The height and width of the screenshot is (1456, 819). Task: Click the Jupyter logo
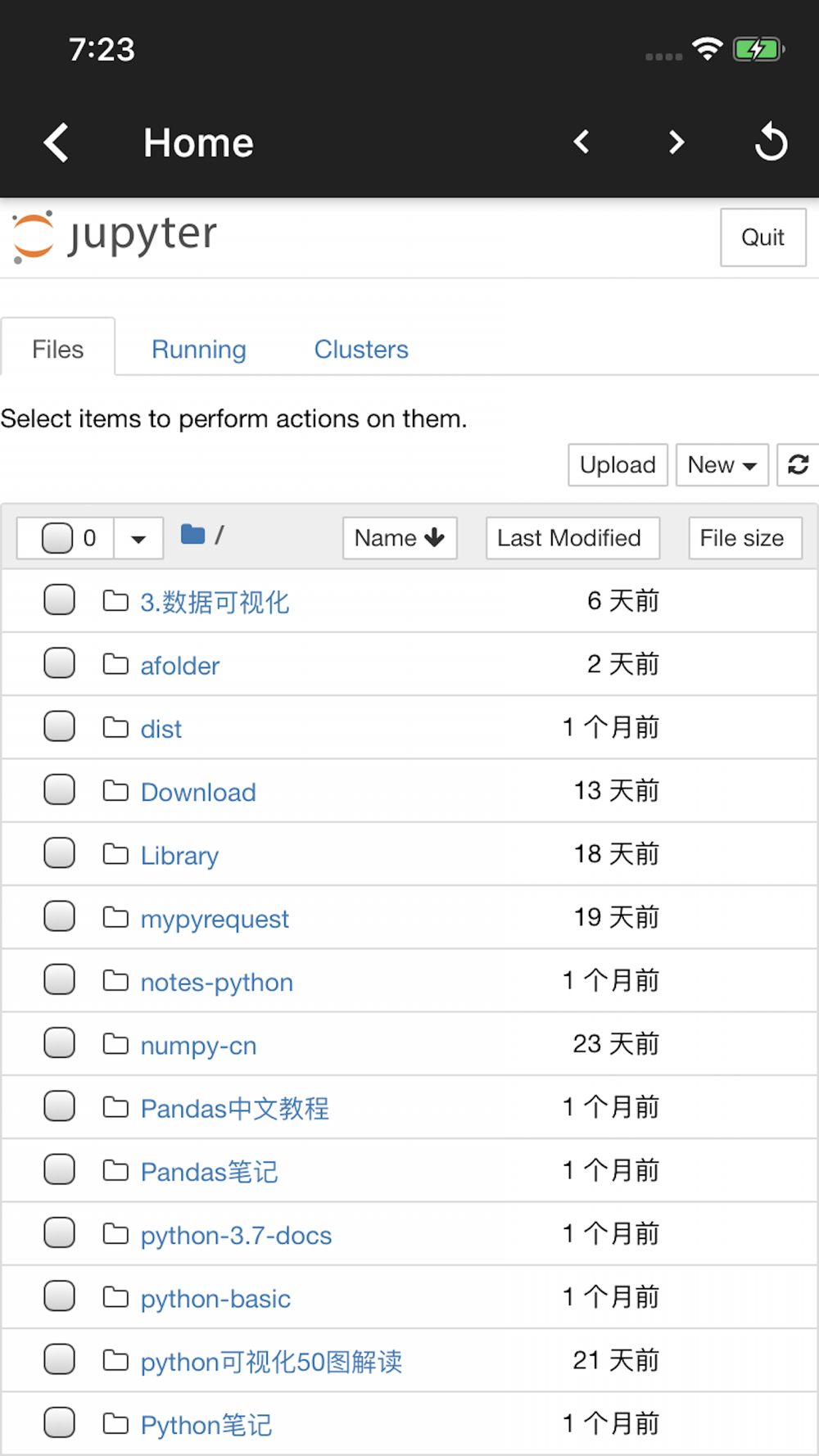(x=115, y=237)
